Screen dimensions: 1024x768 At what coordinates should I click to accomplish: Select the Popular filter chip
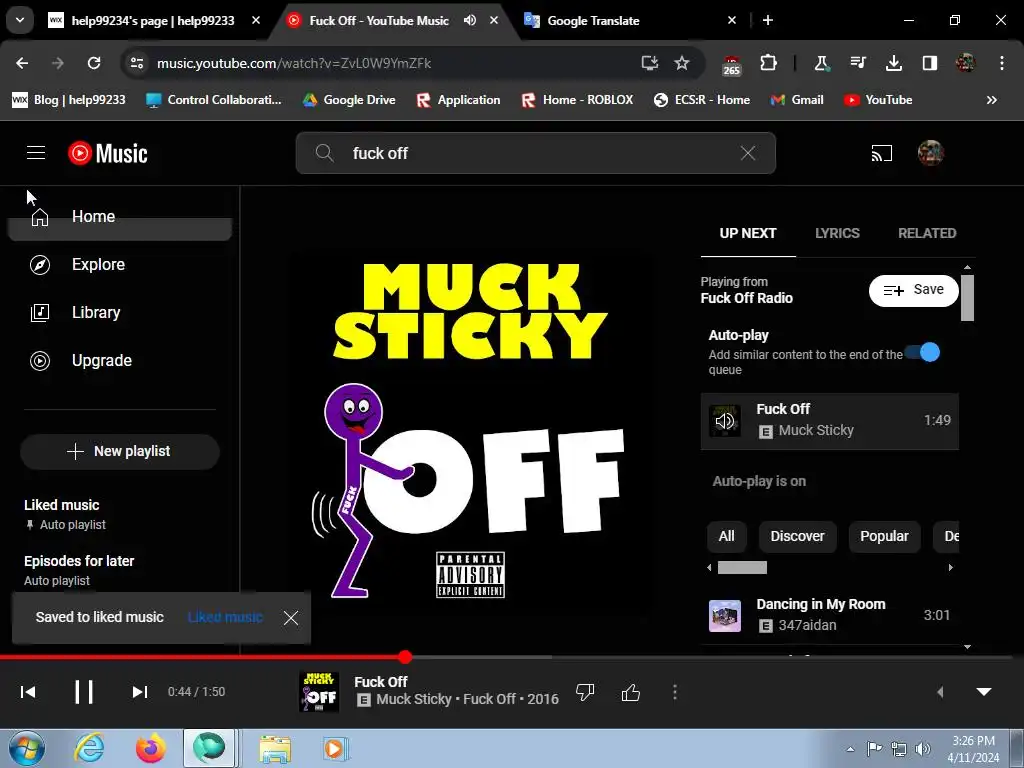884,536
